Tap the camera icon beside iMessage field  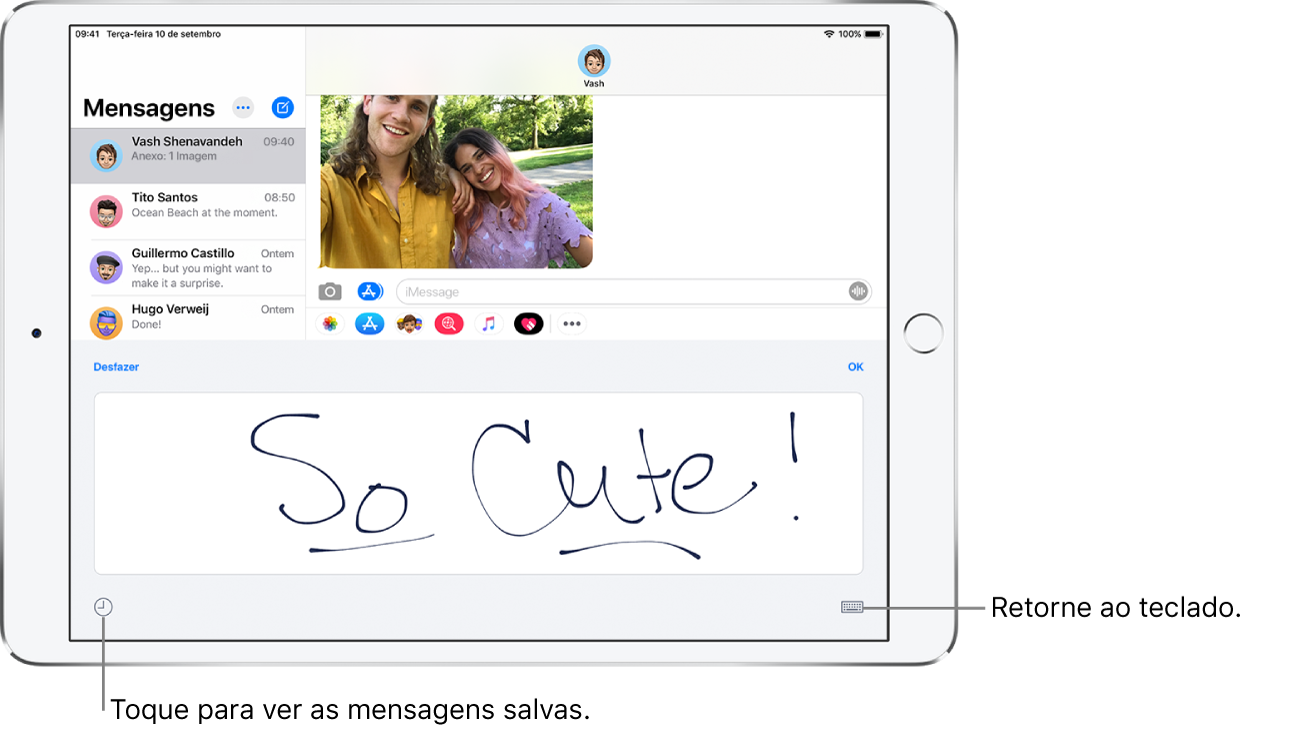(x=330, y=292)
